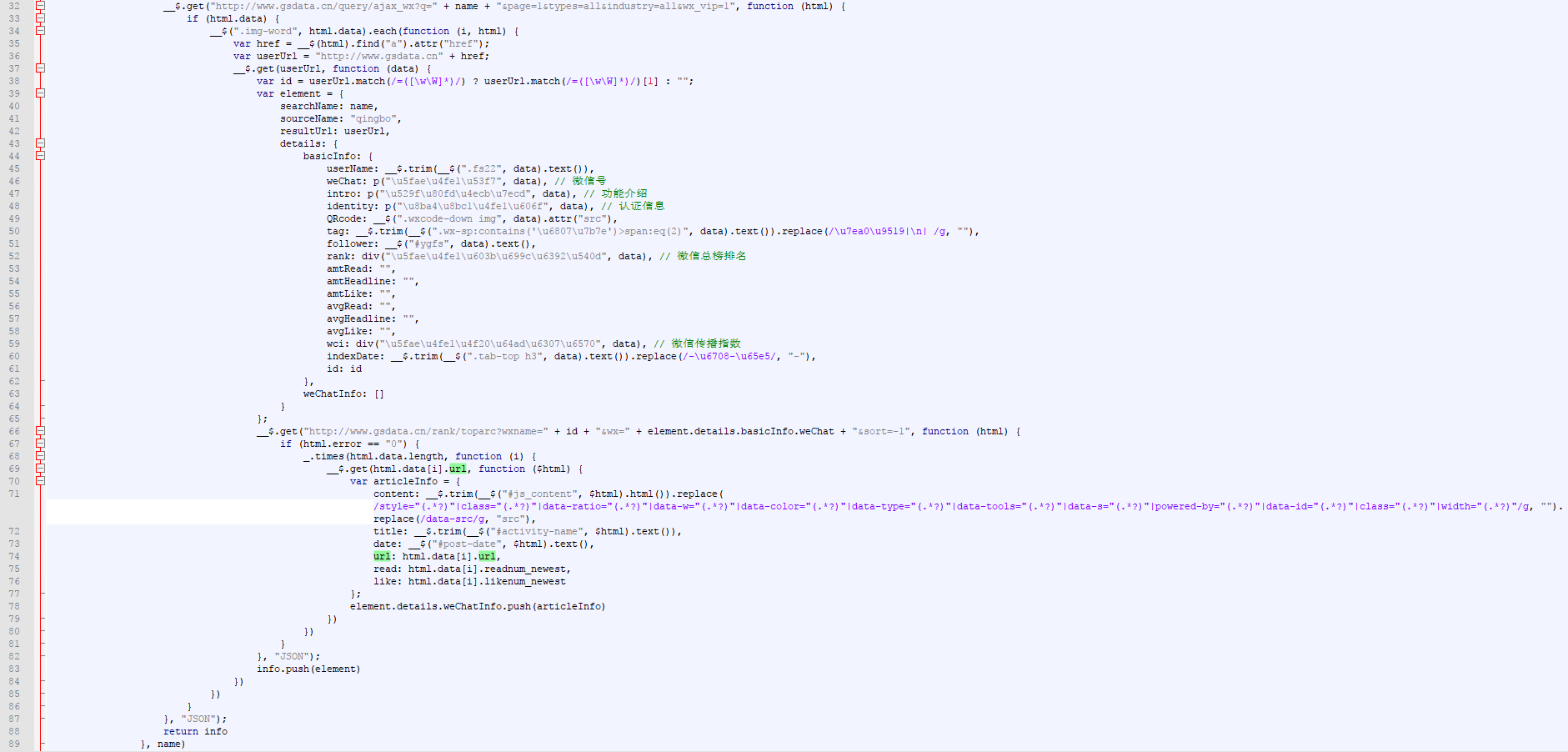Collapse the fold at line 33 if block
The height and width of the screenshot is (752, 1568).
point(40,18)
